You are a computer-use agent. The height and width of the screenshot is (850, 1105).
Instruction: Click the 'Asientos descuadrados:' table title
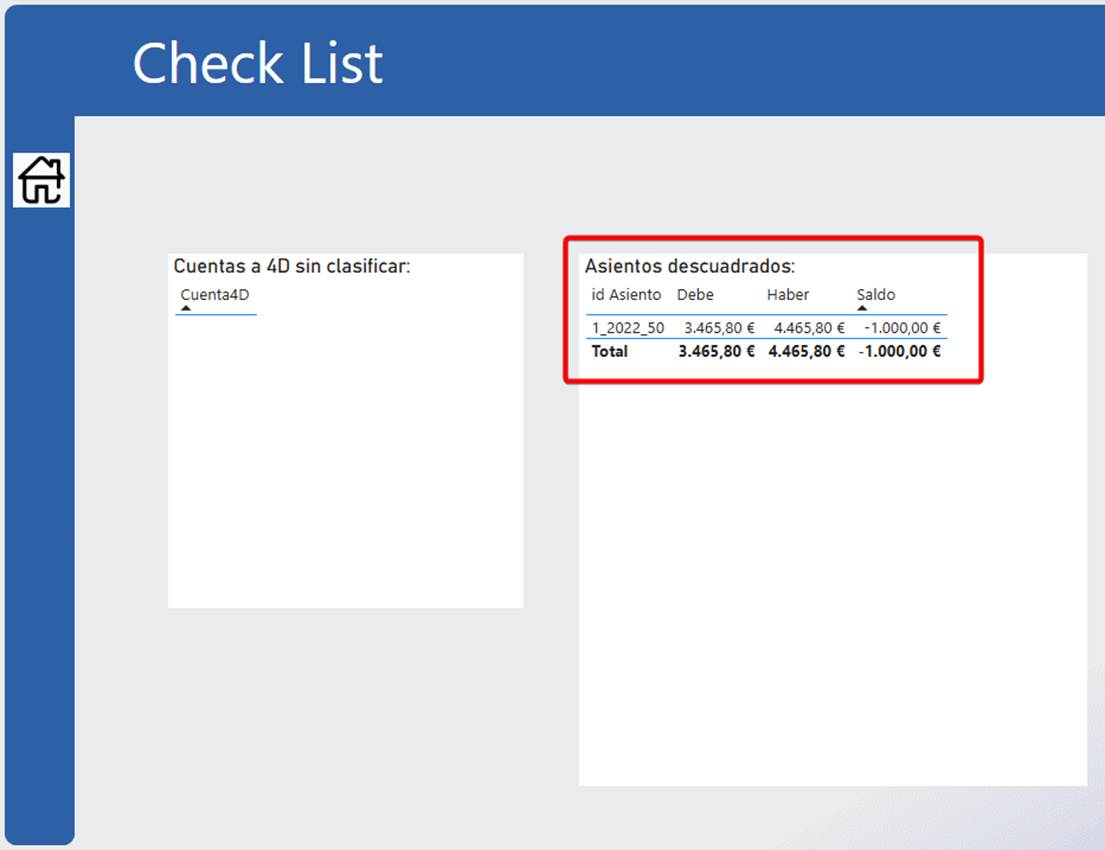tap(690, 266)
